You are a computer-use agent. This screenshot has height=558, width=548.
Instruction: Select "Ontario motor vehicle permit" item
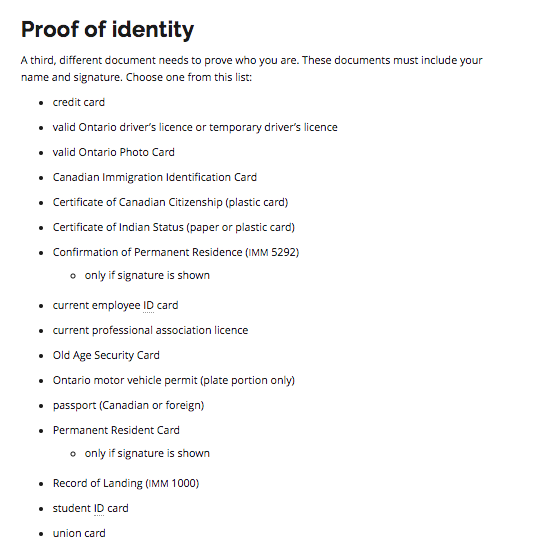[174, 380]
